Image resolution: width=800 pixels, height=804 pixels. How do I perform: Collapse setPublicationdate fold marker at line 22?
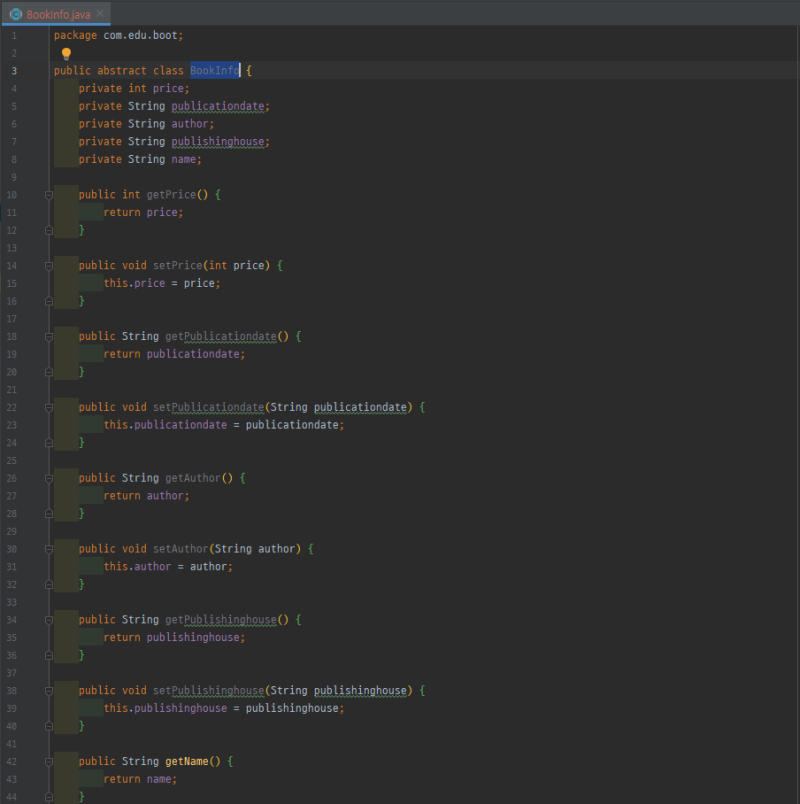click(x=49, y=407)
